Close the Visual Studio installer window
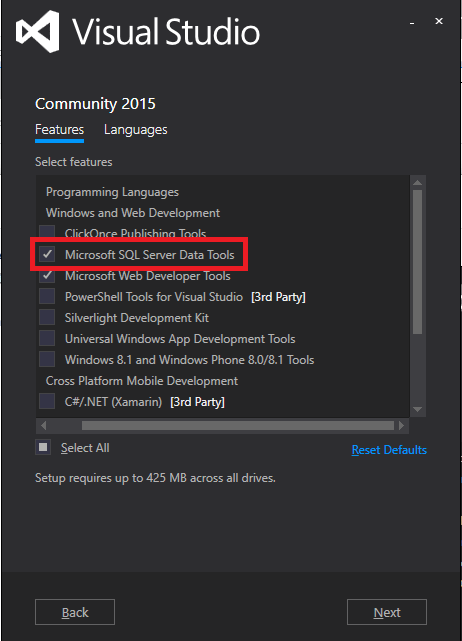462x641 pixels. (439, 21)
